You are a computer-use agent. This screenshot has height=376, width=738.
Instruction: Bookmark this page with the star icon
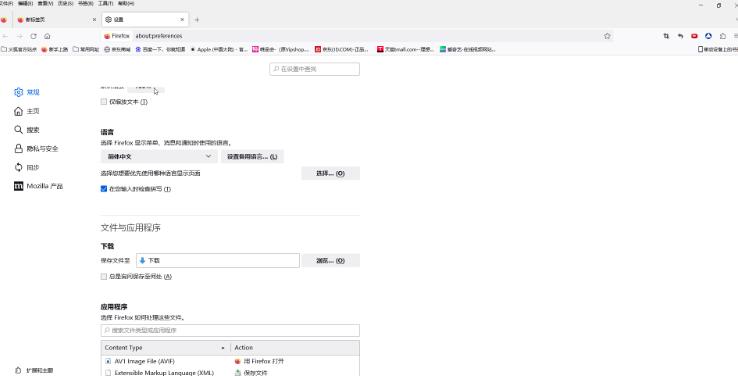pyautogui.click(x=607, y=36)
